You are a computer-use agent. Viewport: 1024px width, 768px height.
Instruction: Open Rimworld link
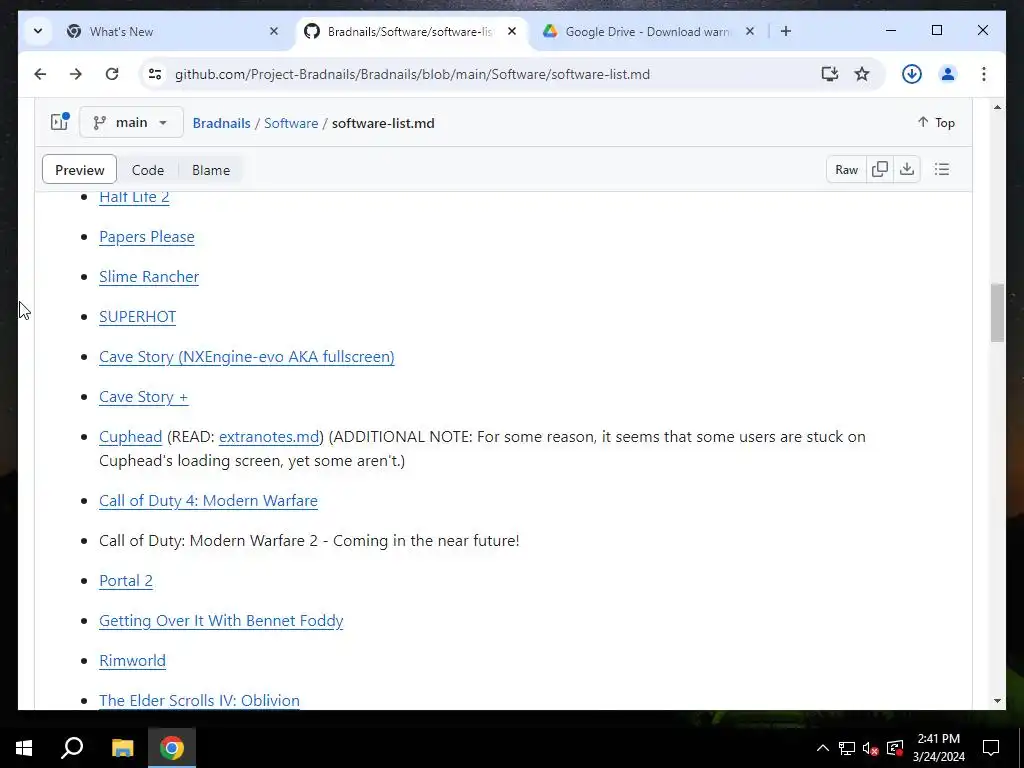point(133,660)
